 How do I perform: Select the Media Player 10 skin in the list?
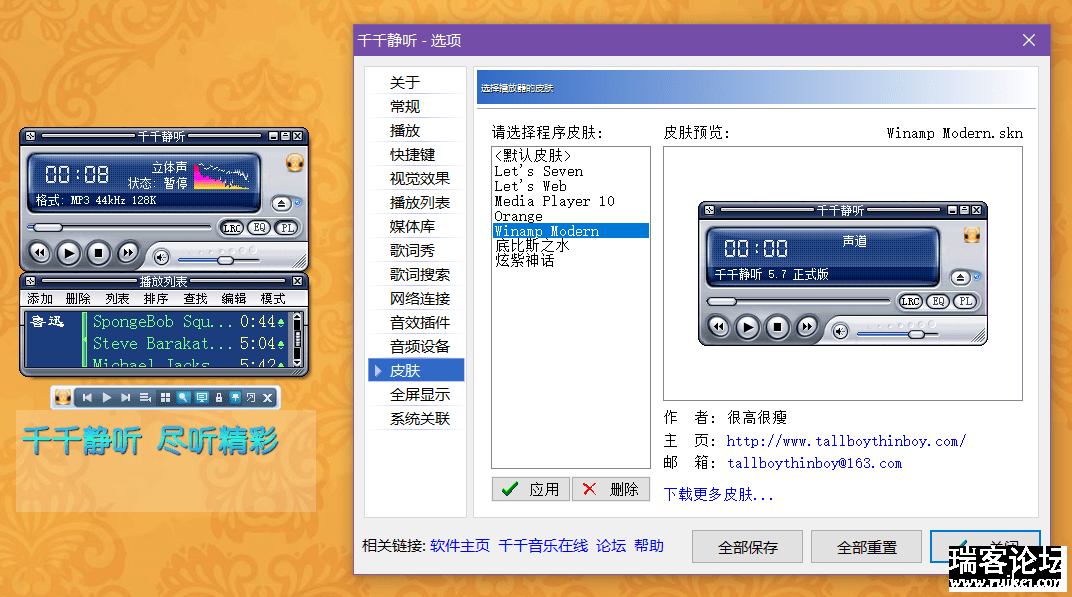(x=554, y=201)
